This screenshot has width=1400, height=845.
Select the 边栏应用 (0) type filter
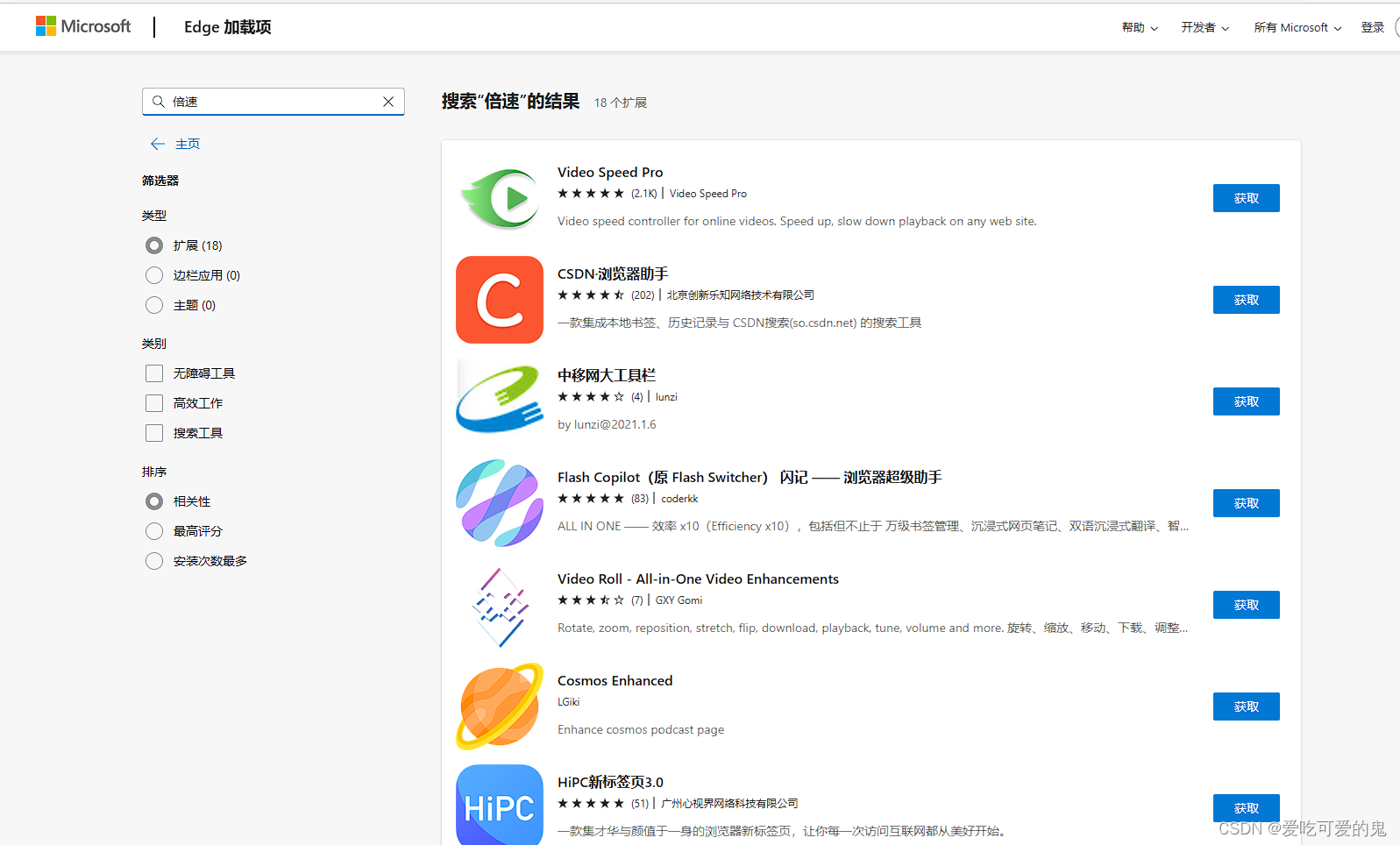(x=154, y=275)
